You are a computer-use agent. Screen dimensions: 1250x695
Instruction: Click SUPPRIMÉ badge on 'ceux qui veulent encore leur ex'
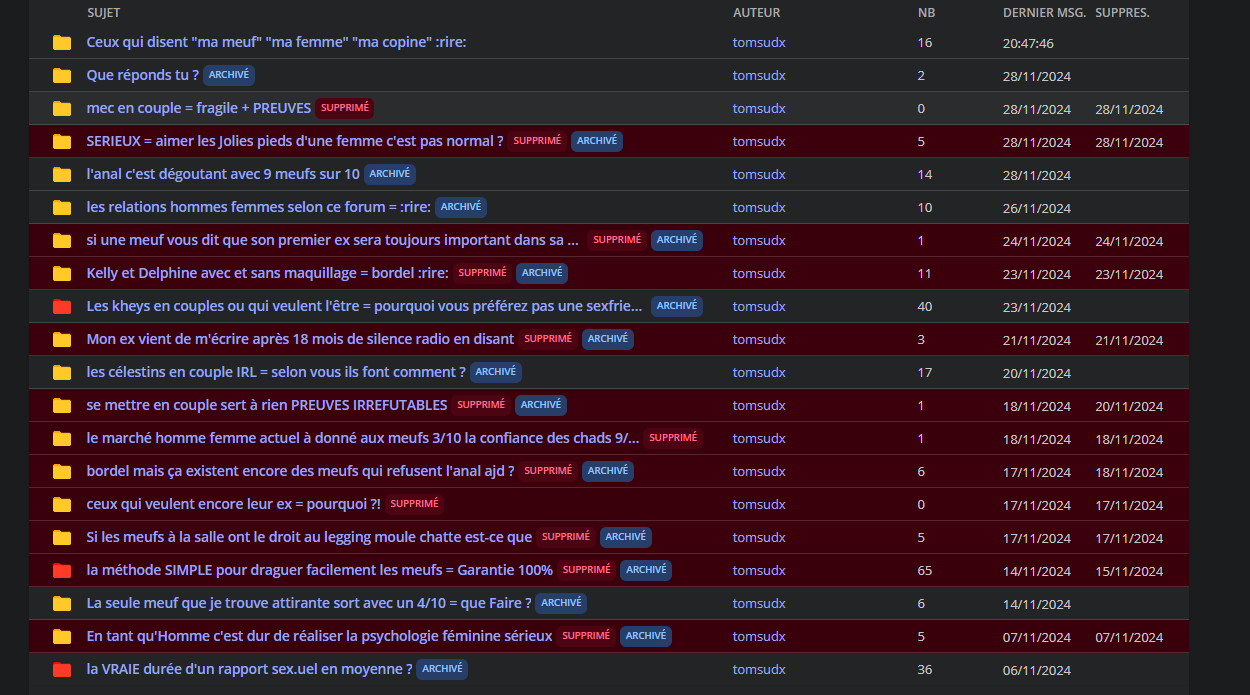tap(414, 504)
